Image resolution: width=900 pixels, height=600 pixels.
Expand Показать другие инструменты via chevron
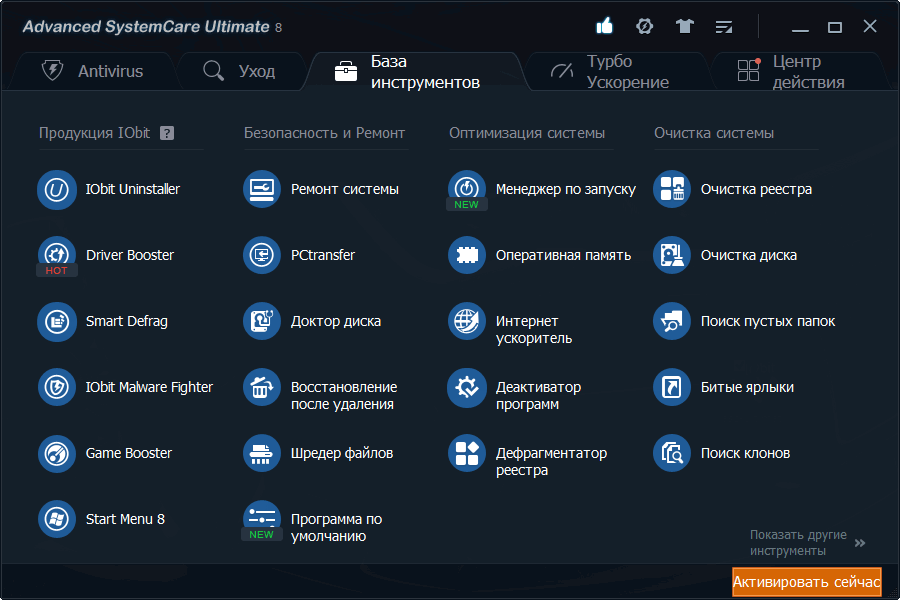(858, 543)
